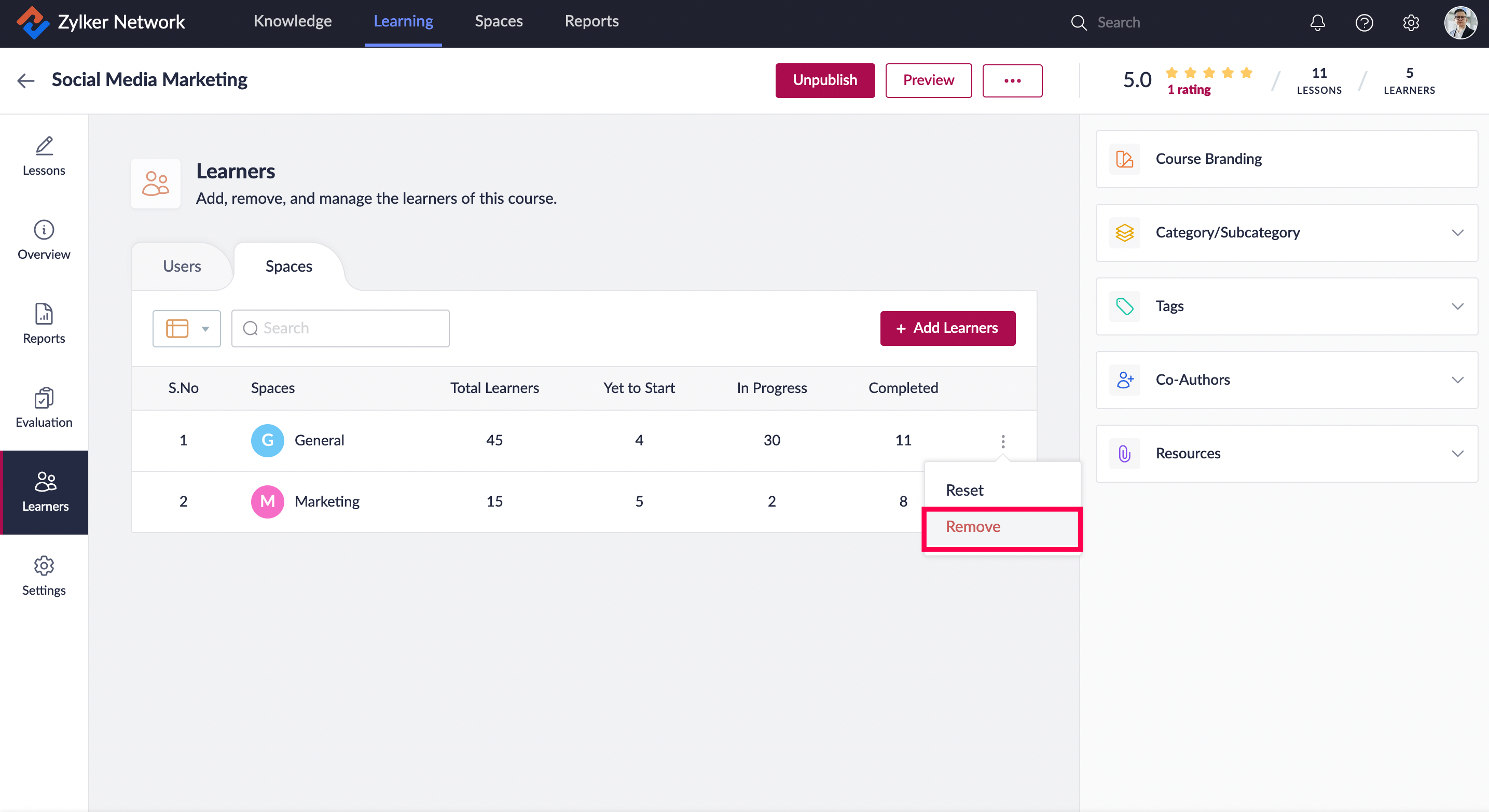
Task: Open the help question mark icon
Action: 1364,22
